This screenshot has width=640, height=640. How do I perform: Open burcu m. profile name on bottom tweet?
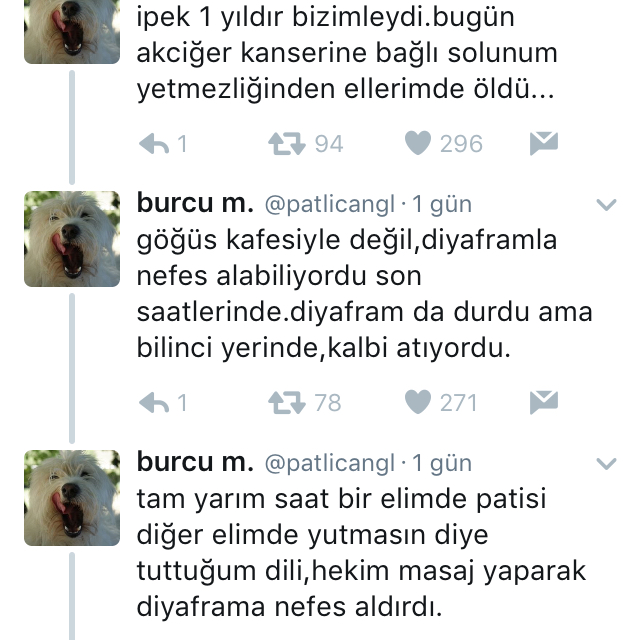click(x=195, y=462)
